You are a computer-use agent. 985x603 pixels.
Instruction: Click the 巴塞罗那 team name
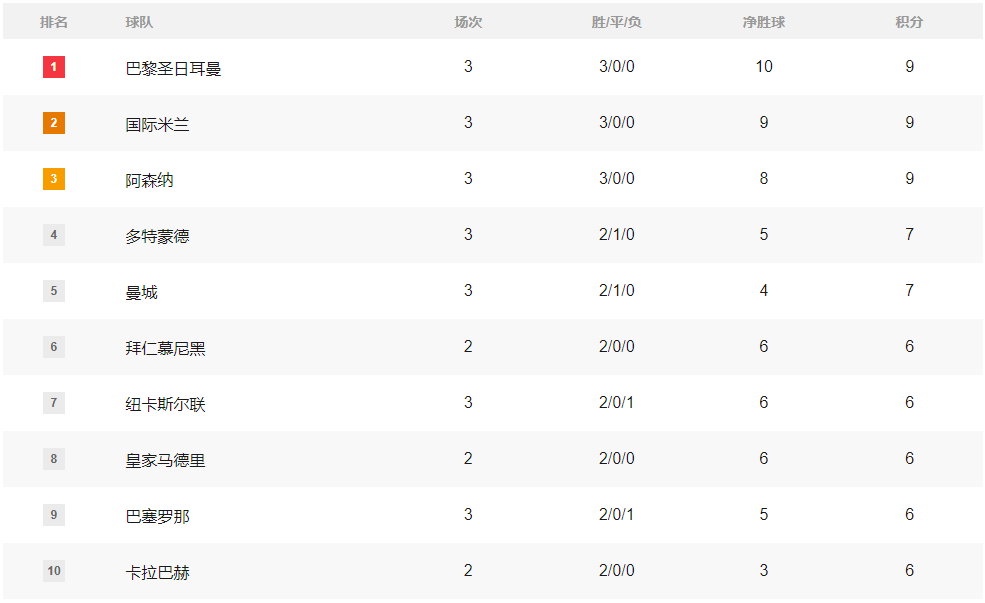coord(157,516)
